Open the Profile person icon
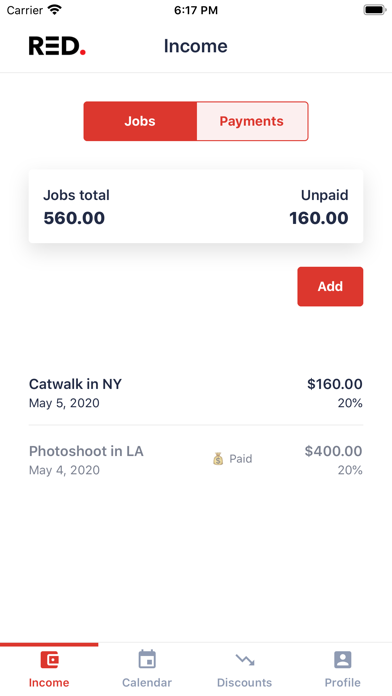Image resolution: width=392 pixels, height=696 pixels. (x=342, y=660)
